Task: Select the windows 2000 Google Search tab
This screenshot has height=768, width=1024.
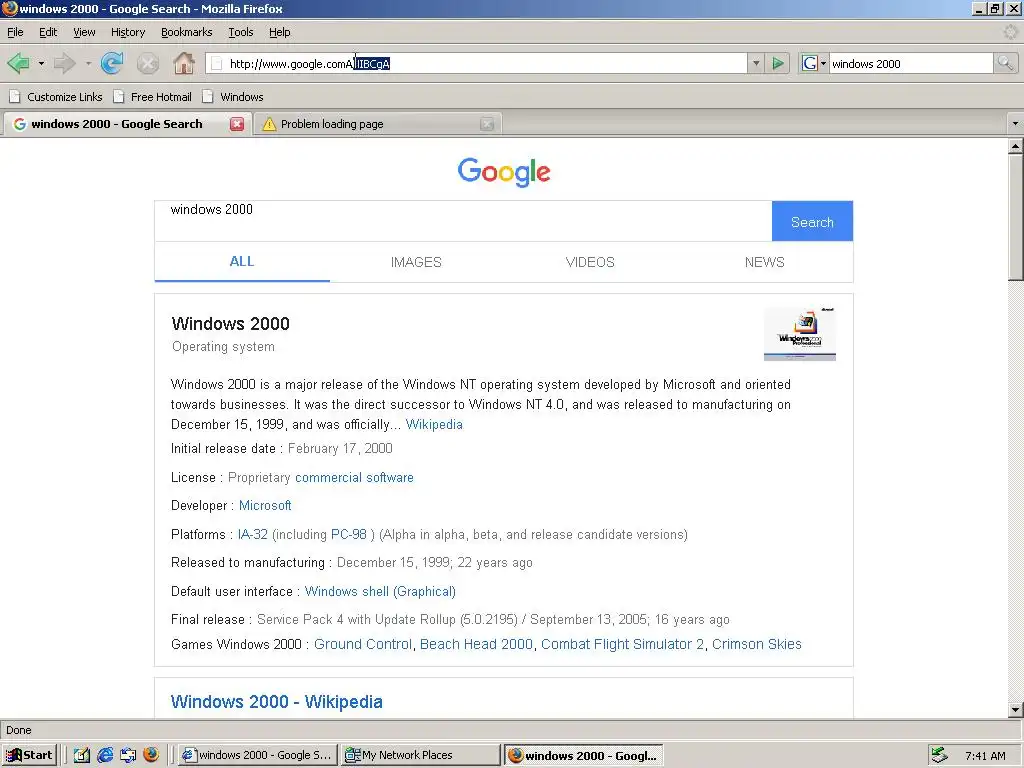Action: [126, 124]
